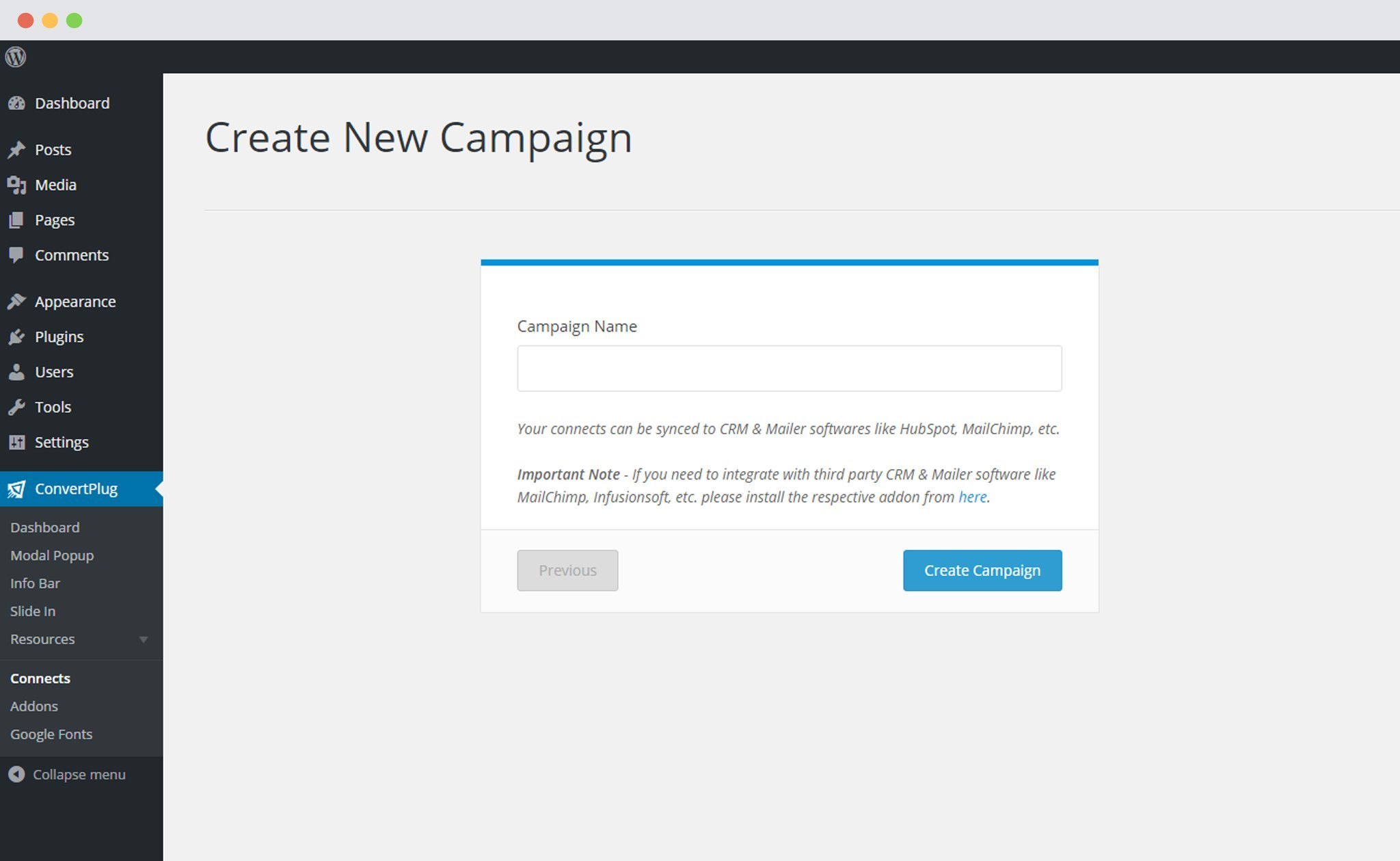1400x861 pixels.
Task: Click the Plugins plug icon
Action: [x=16, y=337]
